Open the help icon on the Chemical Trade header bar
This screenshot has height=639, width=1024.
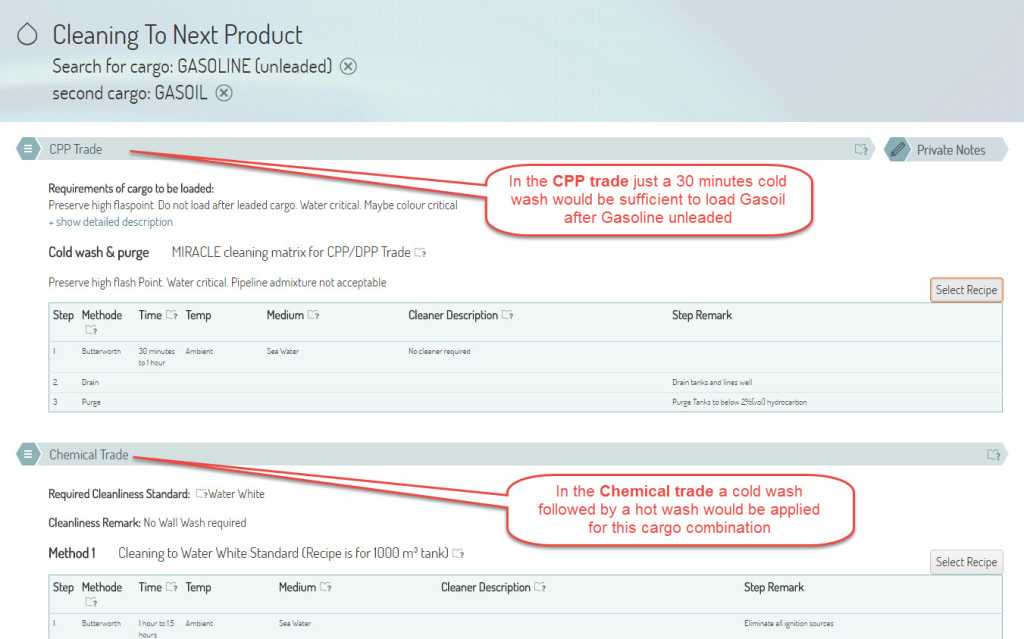click(x=993, y=455)
